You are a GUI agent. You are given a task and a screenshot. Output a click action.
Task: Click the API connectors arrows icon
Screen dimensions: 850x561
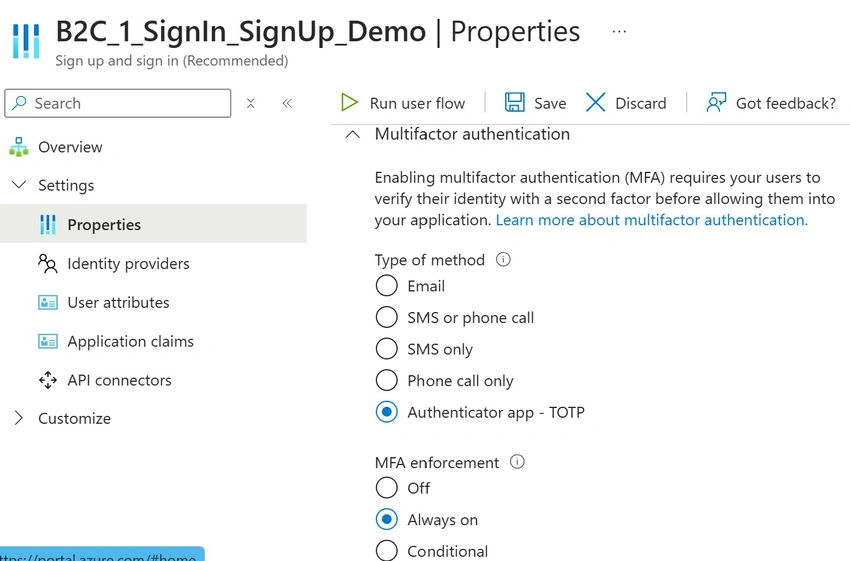click(48, 380)
